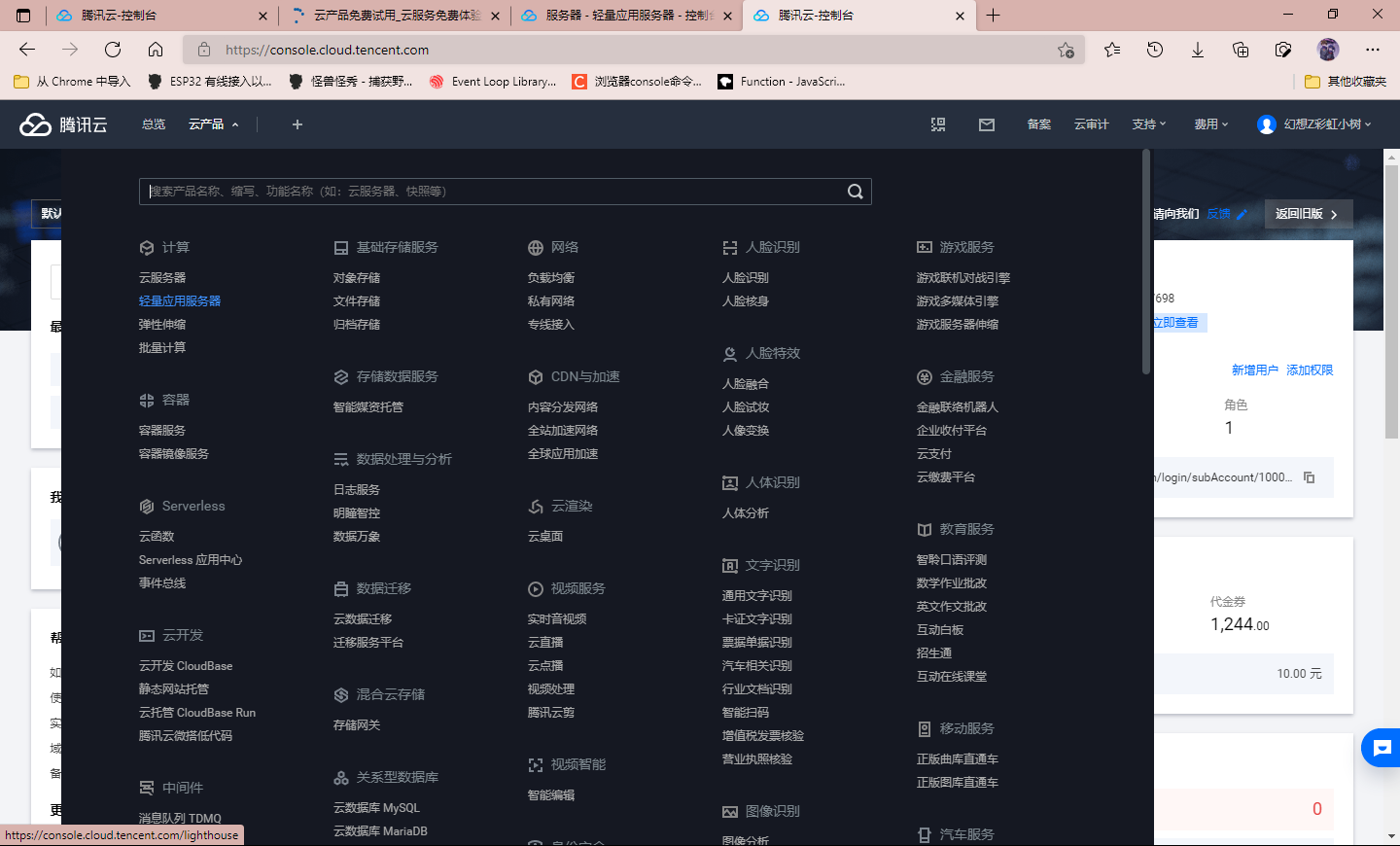Open browser settings ellipsis menu
Image resolution: width=1400 pixels, height=846 pixels.
tap(1373, 50)
